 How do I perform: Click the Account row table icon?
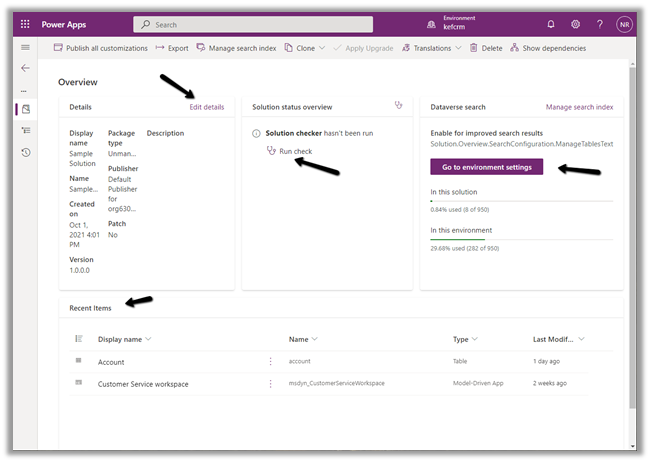(78, 360)
